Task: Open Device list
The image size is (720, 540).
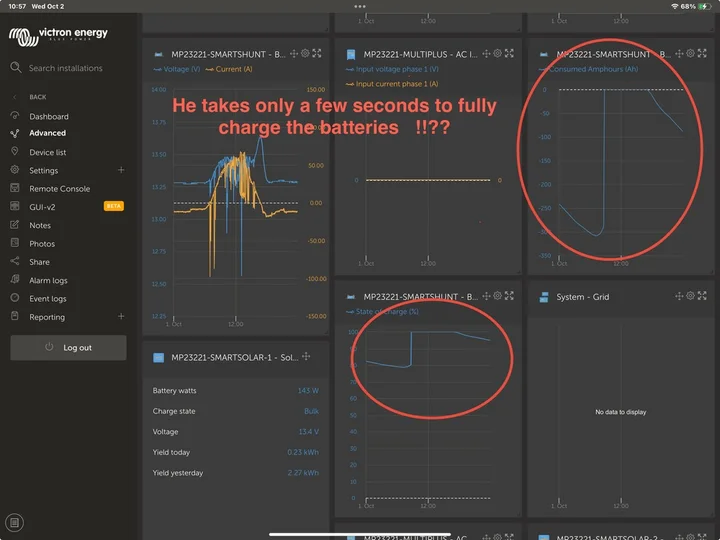Action: [x=47, y=152]
